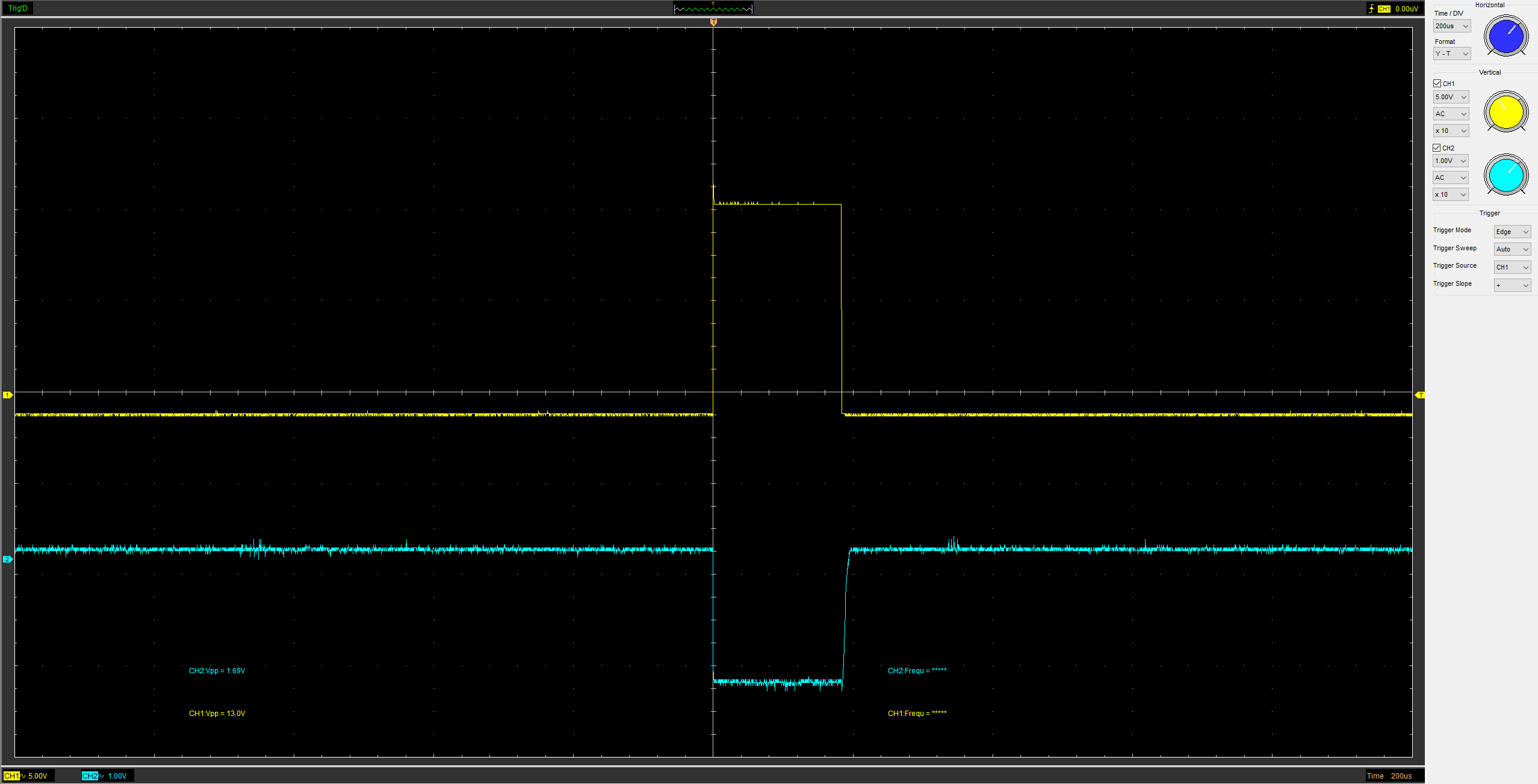Open the Trigger Sweep Auto dropdown
Image resolution: width=1538 pixels, height=784 pixels.
(1512, 249)
